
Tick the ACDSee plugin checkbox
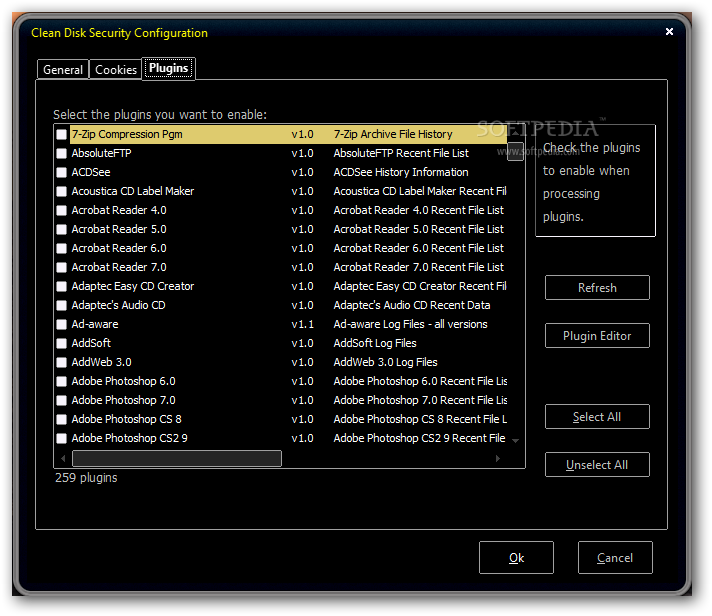(61, 172)
